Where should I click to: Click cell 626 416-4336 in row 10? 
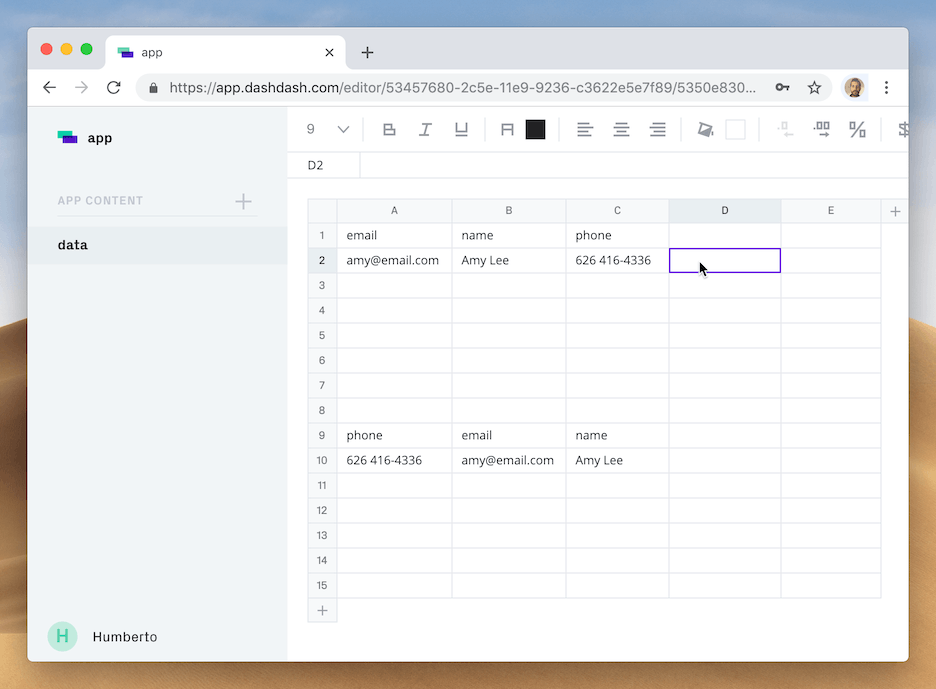394,460
